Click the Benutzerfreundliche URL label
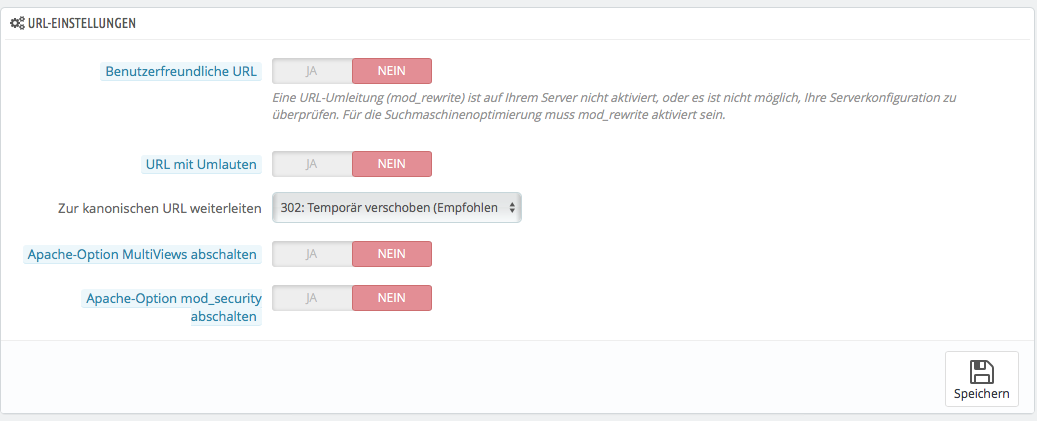This screenshot has height=421, width=1037. [181, 71]
